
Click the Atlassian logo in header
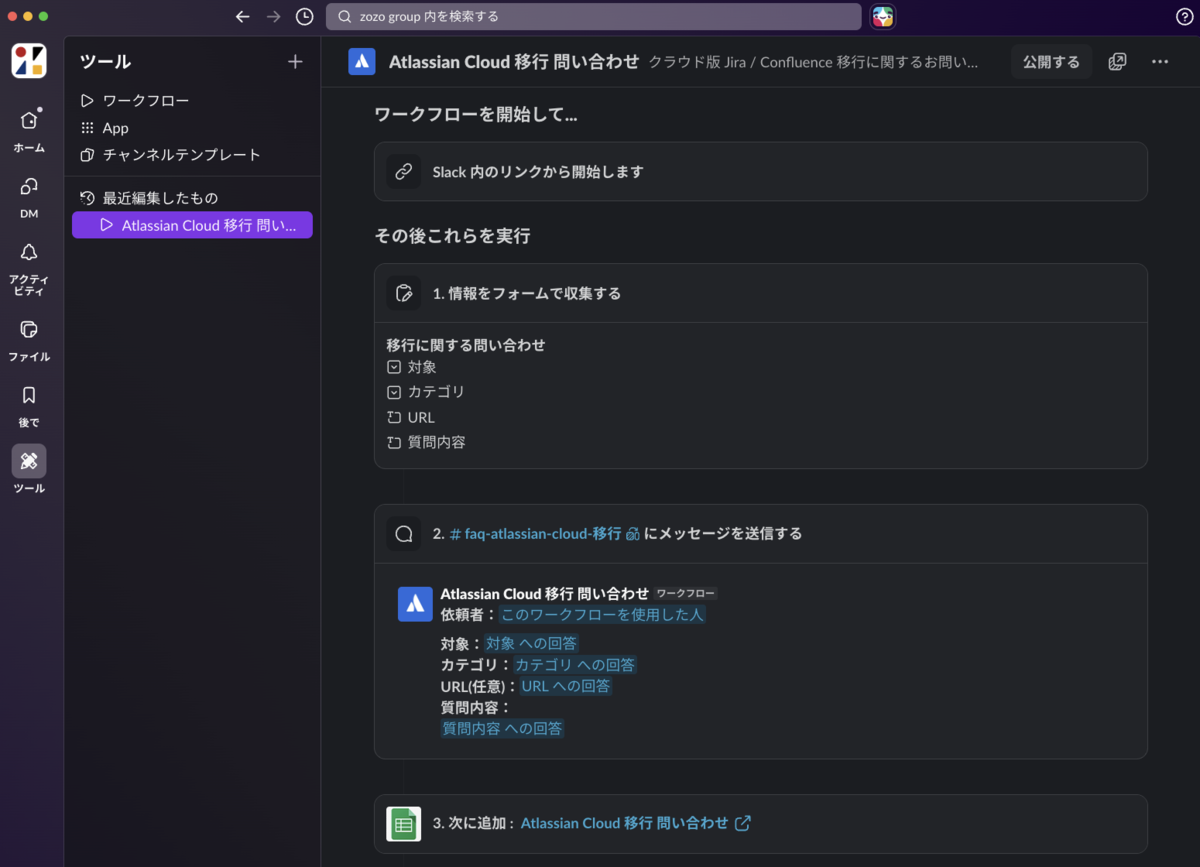[361, 61]
